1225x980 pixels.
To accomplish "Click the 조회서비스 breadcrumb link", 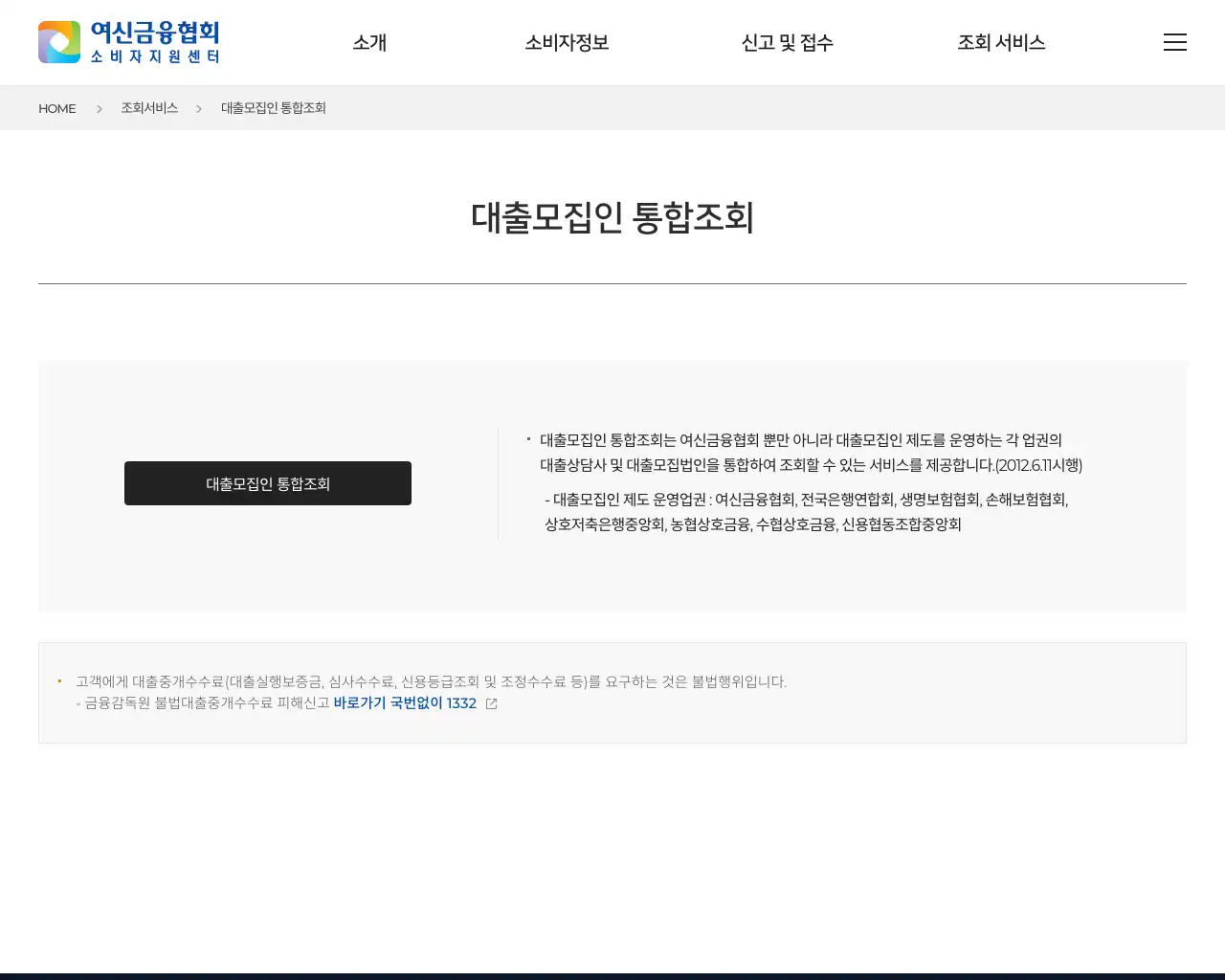I will [x=149, y=108].
